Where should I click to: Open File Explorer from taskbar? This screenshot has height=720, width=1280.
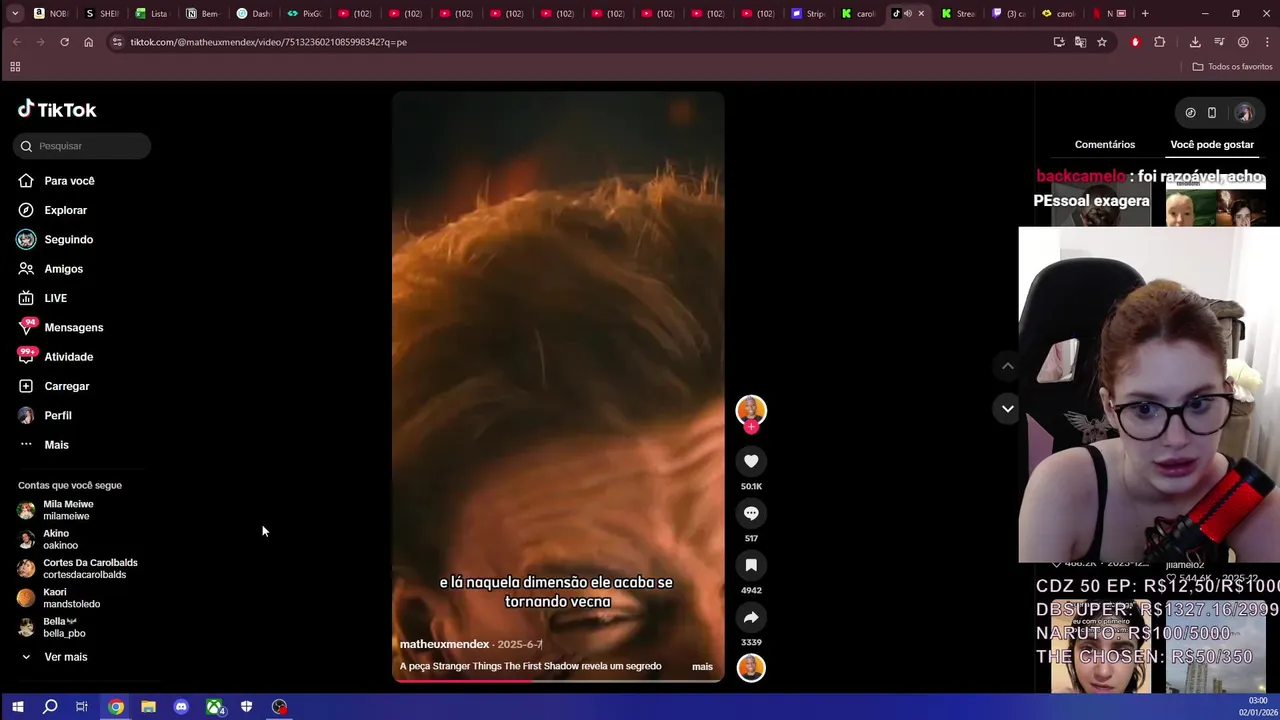[x=148, y=707]
